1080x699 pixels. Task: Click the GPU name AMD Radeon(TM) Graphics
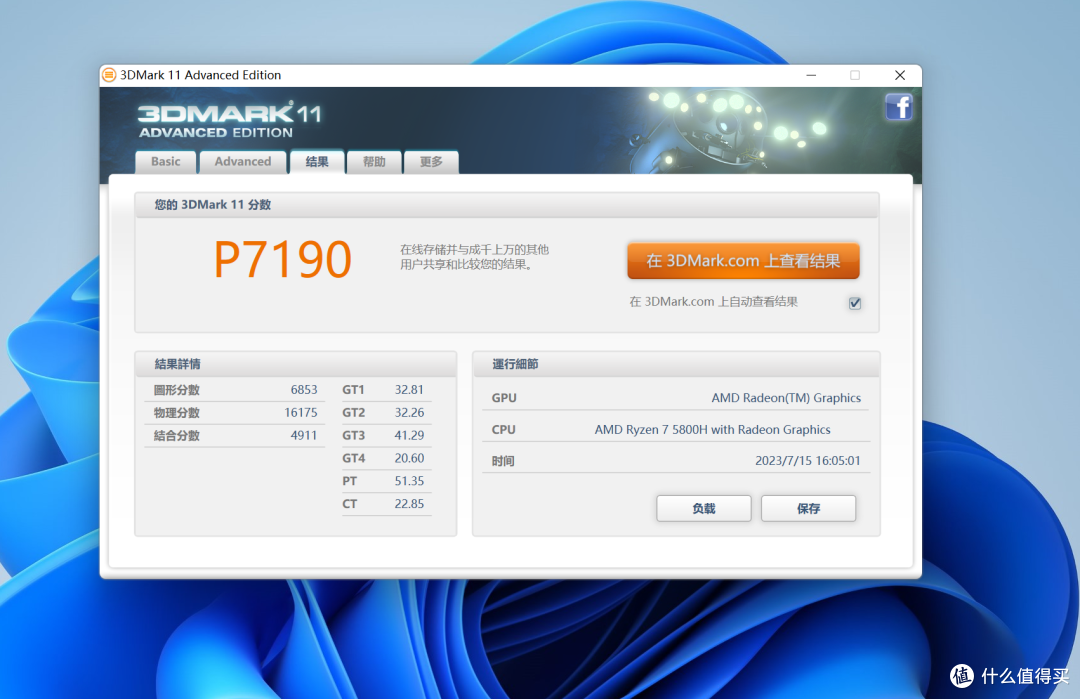coord(786,398)
